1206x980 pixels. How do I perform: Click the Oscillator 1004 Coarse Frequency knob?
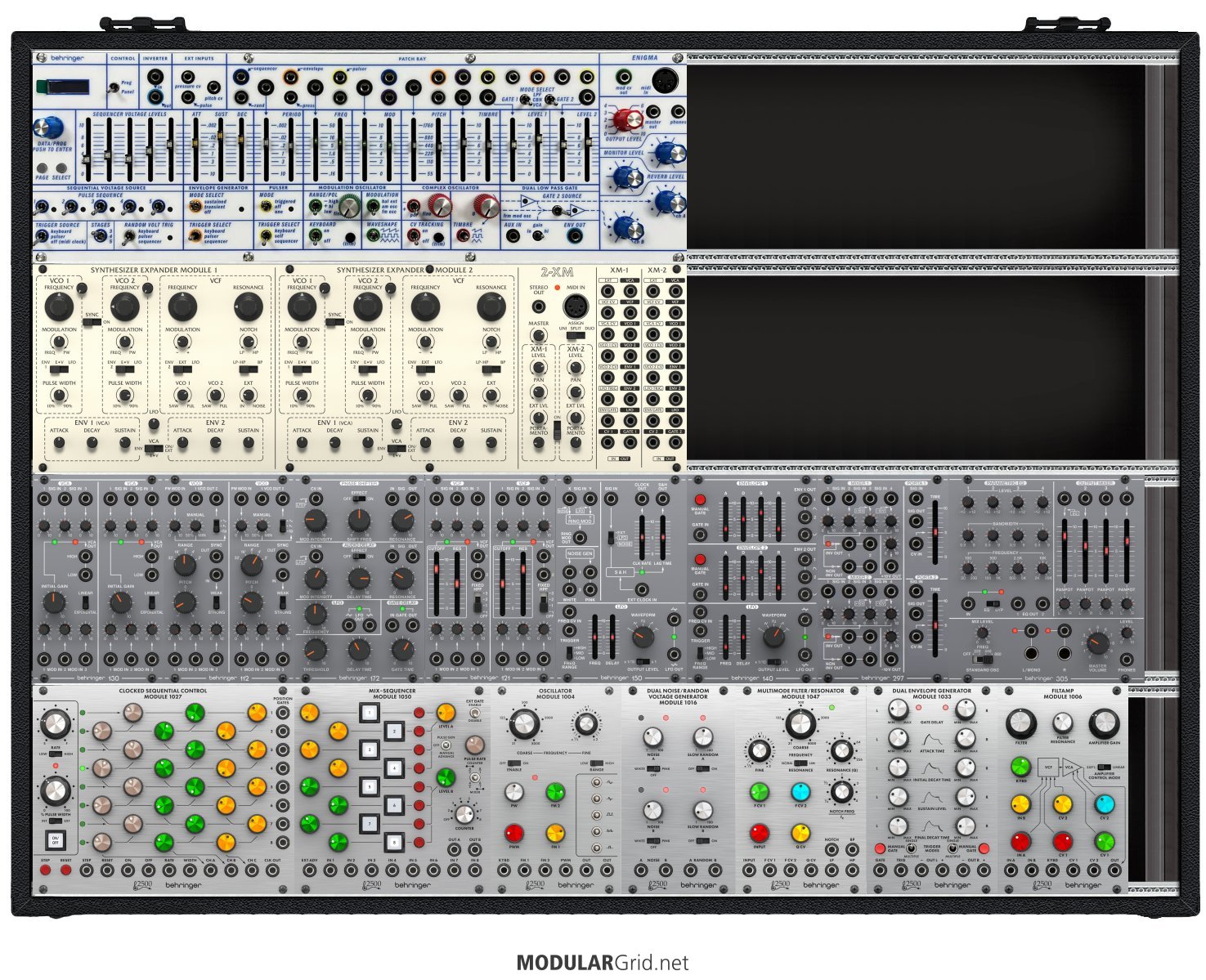click(x=524, y=723)
